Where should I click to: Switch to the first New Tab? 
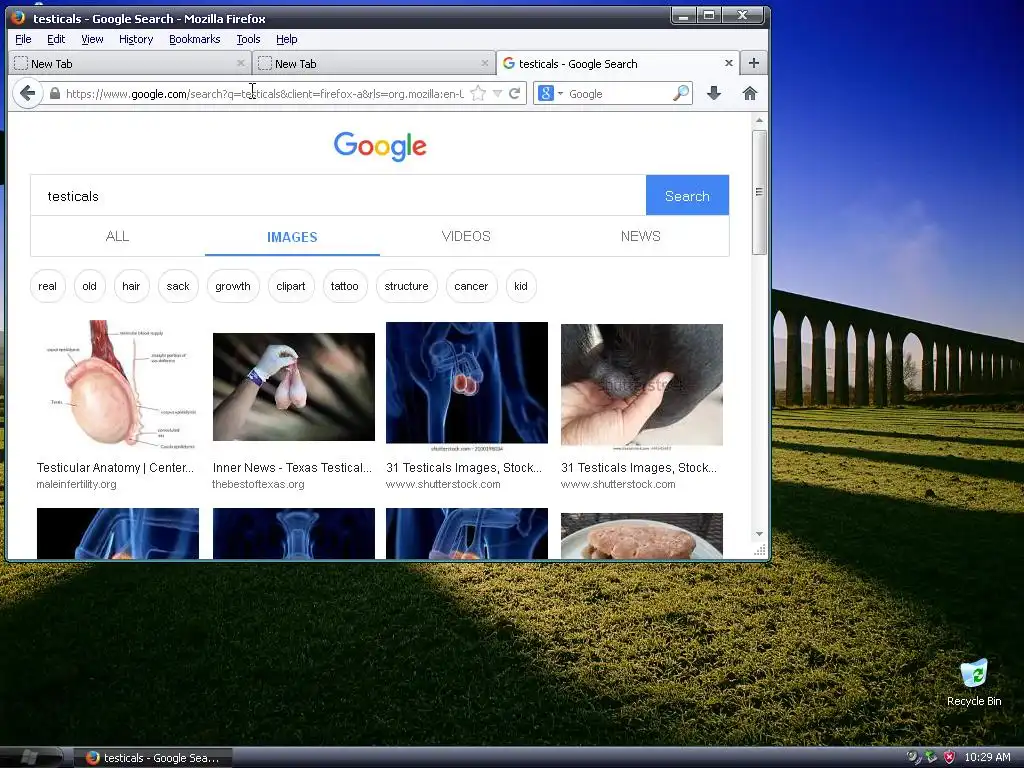(130, 63)
